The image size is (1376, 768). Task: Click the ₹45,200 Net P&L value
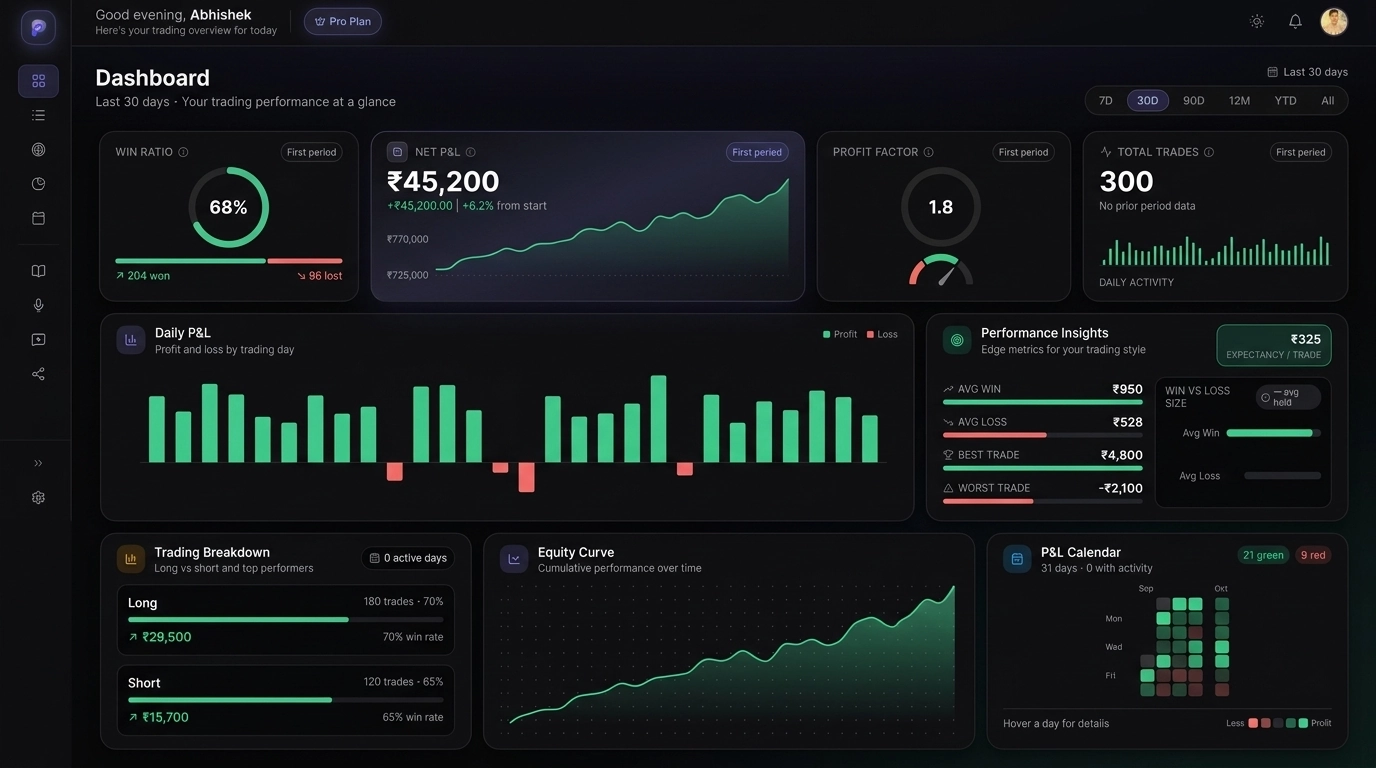443,181
